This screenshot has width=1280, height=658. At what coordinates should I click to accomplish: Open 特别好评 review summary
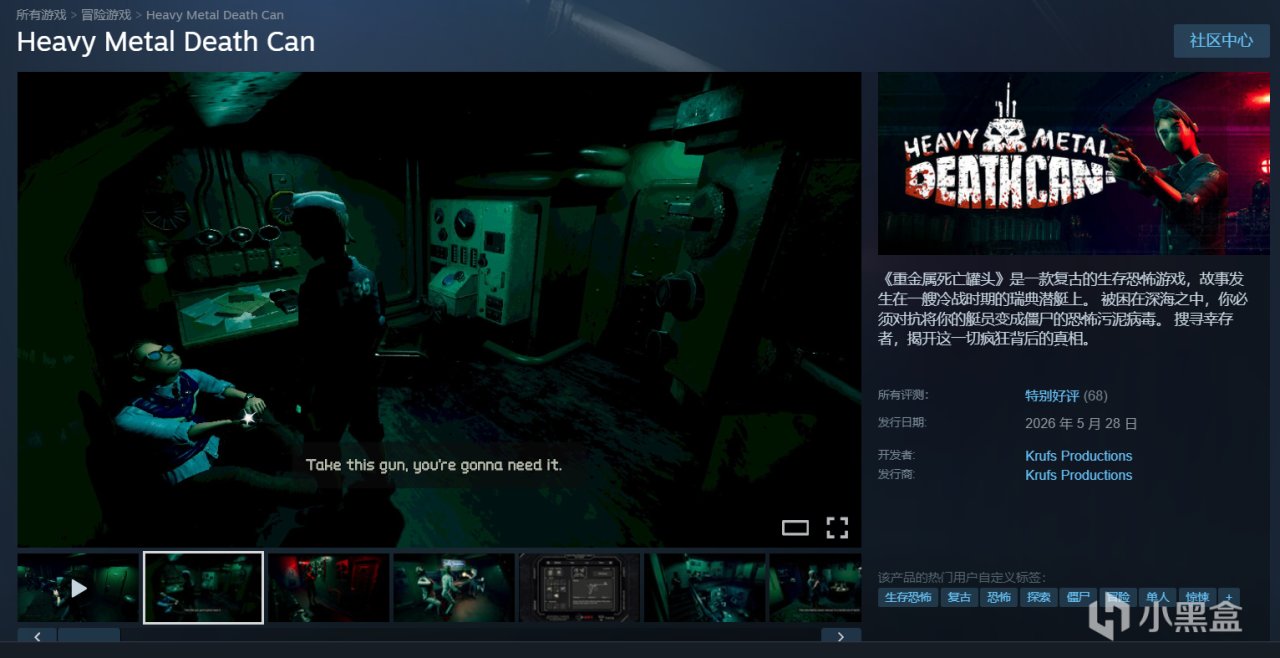[x=1052, y=396]
